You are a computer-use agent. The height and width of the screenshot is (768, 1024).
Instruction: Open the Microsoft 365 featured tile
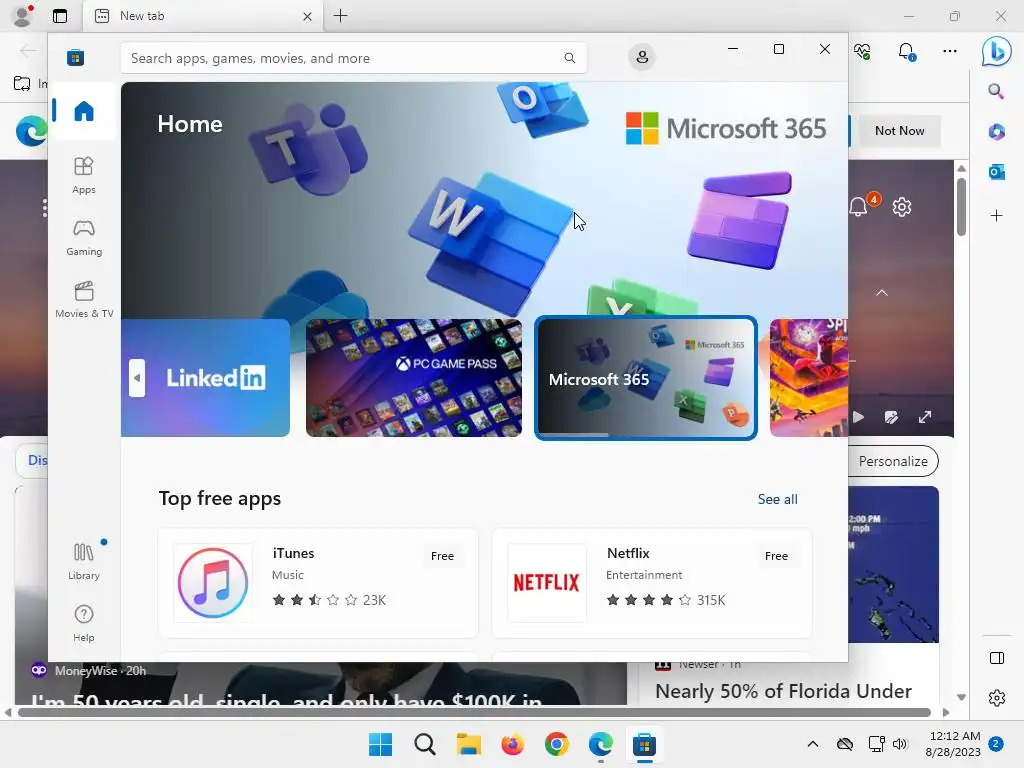[645, 377]
